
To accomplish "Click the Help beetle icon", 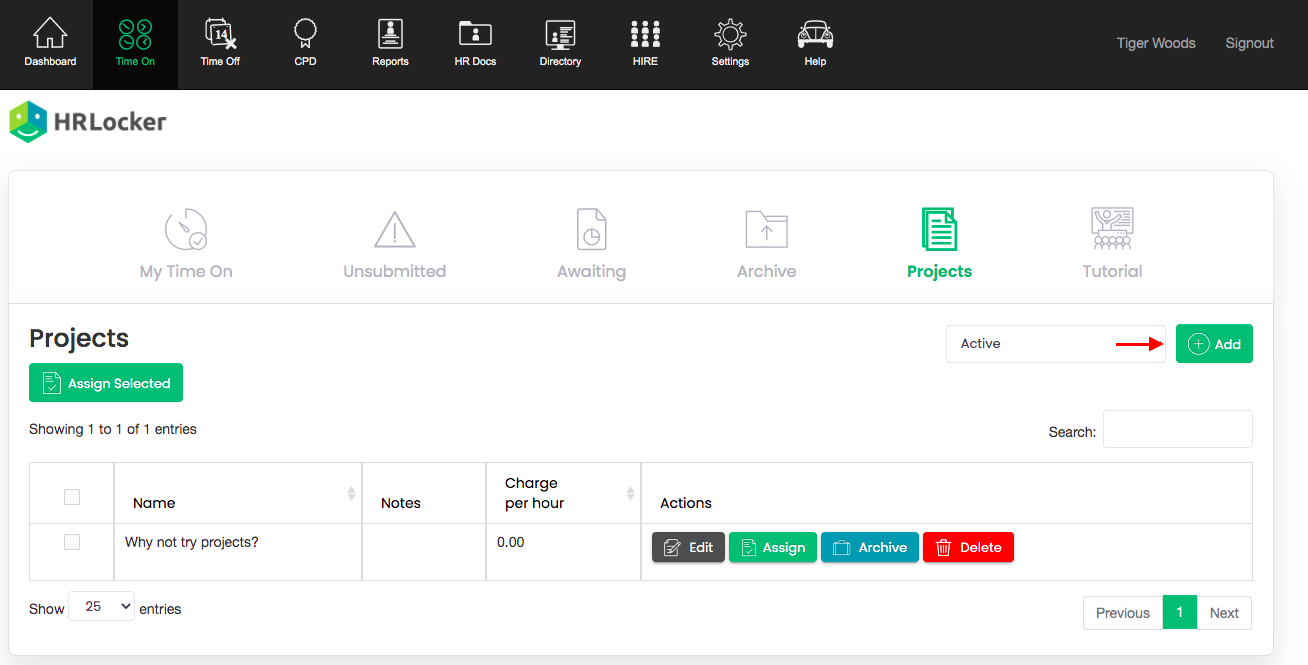I will point(814,42).
